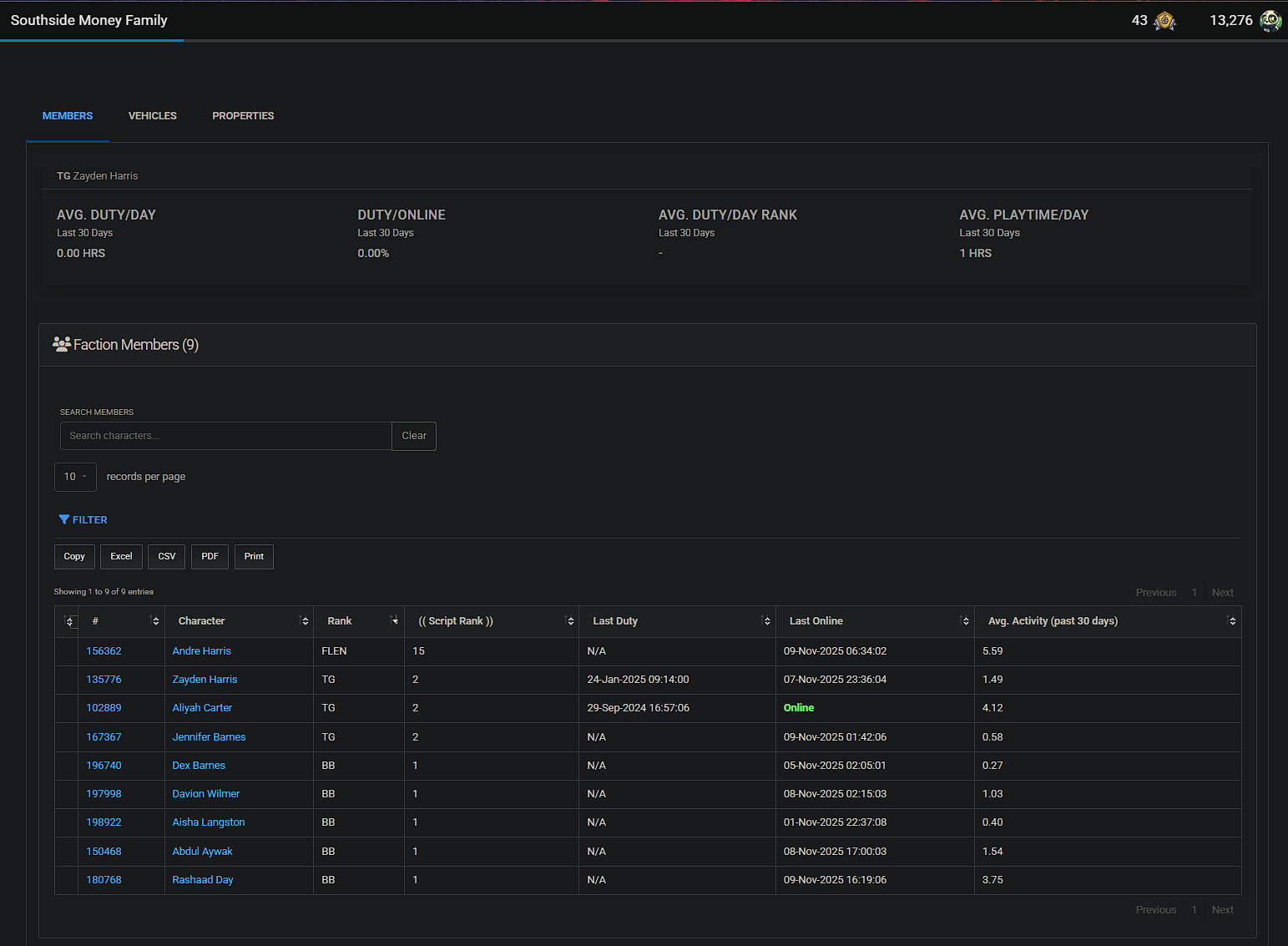Viewport: 1288px width, 946px height.
Task: Open ID link 102889
Action: coord(104,708)
